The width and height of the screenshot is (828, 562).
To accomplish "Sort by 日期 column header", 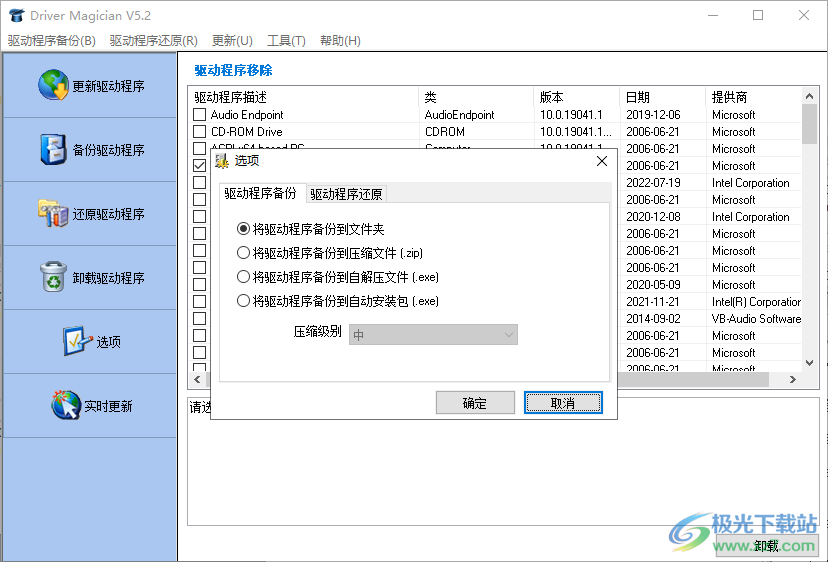I will (663, 97).
